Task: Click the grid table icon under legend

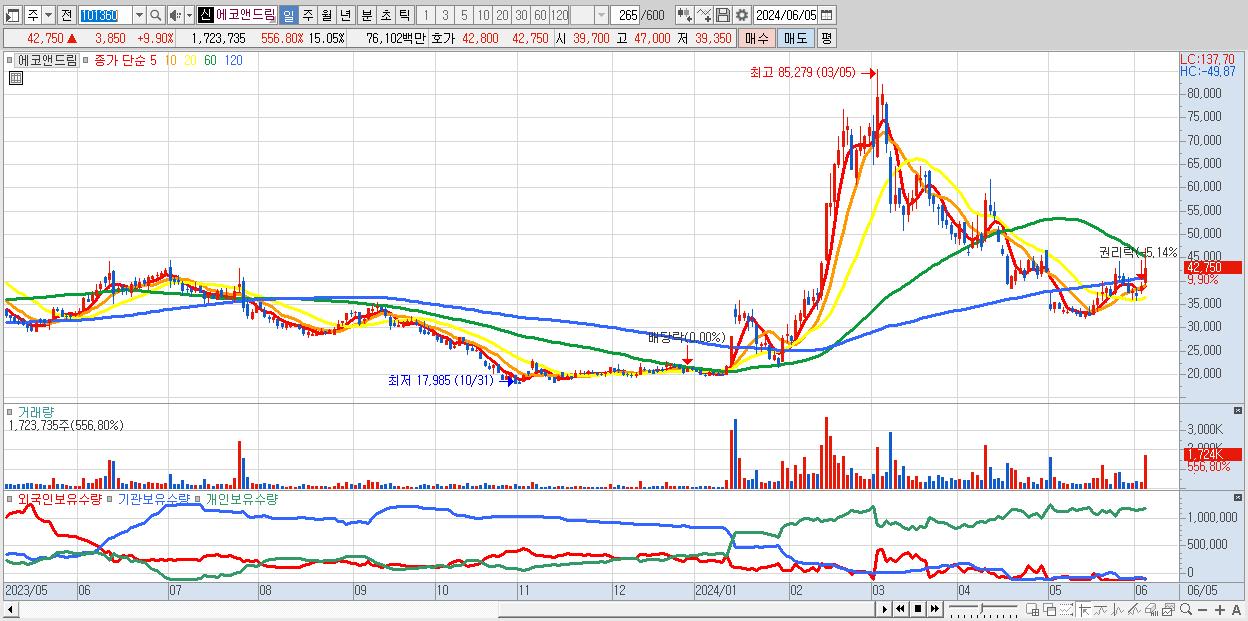Action: [15, 78]
